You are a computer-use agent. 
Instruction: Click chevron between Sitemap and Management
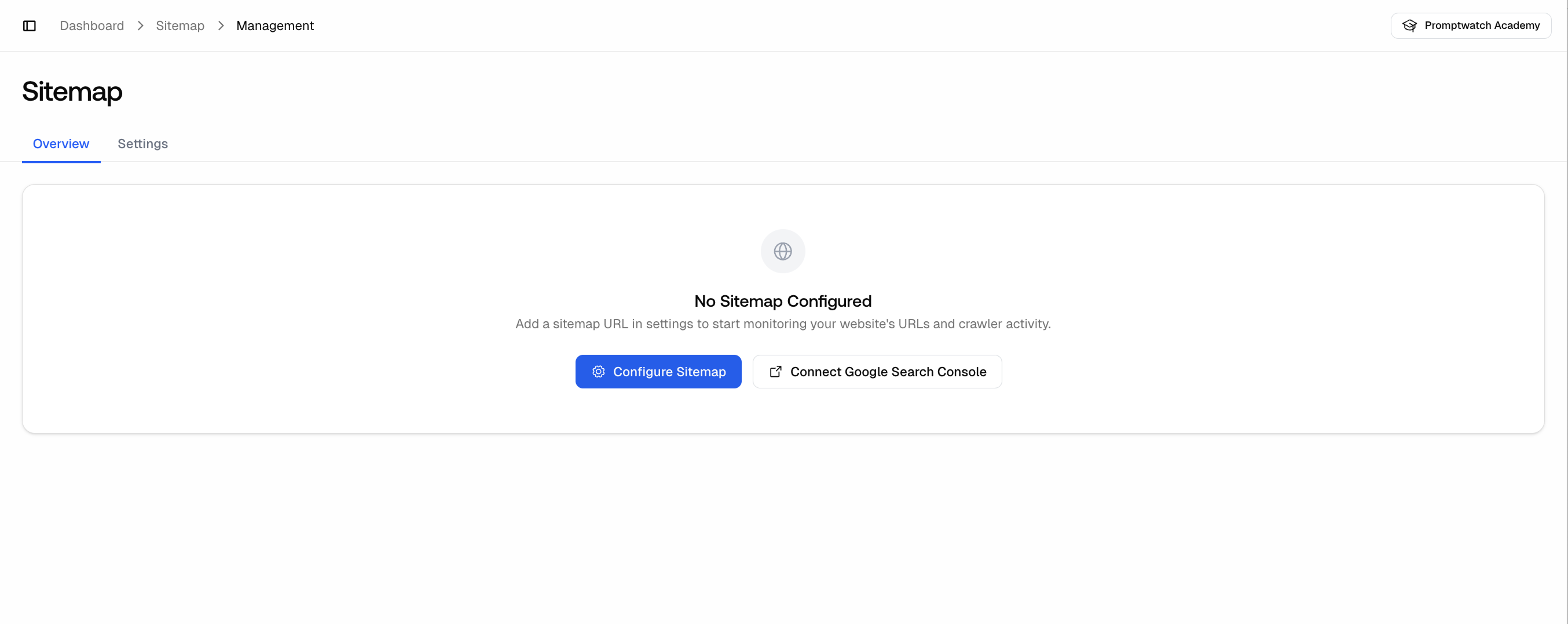(x=221, y=25)
